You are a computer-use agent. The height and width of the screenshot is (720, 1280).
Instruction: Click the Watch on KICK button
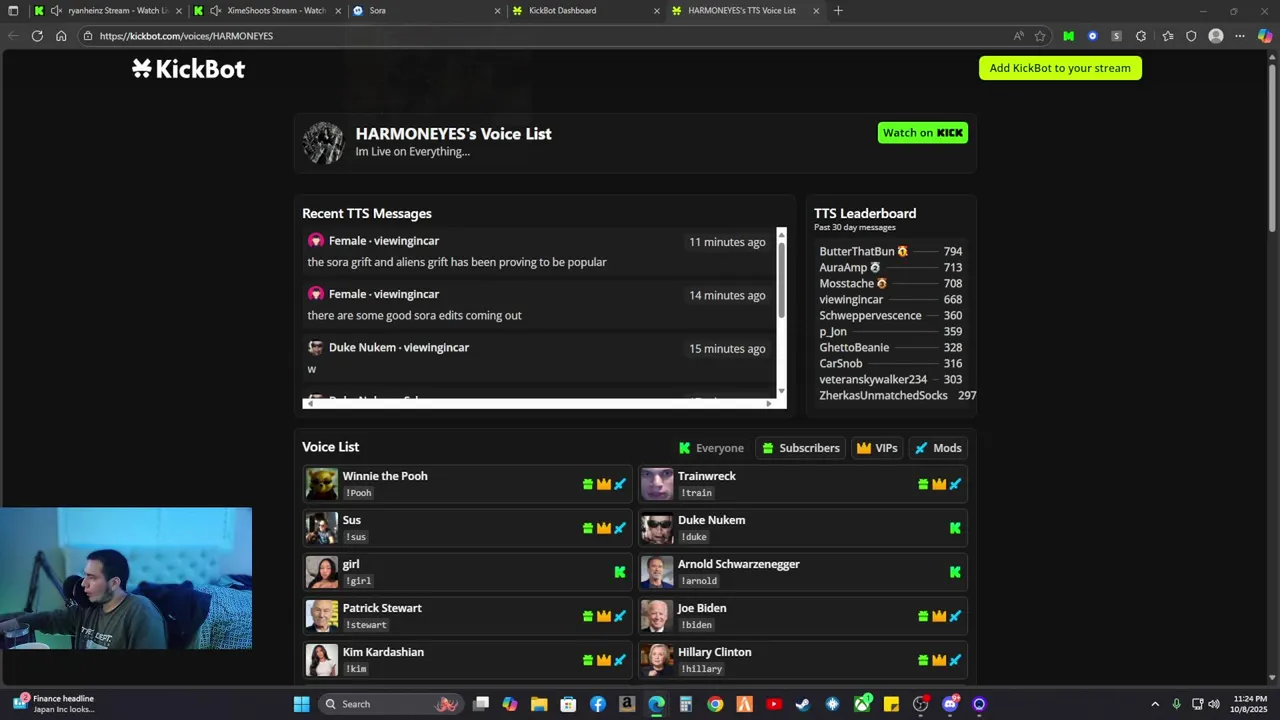coord(922,133)
